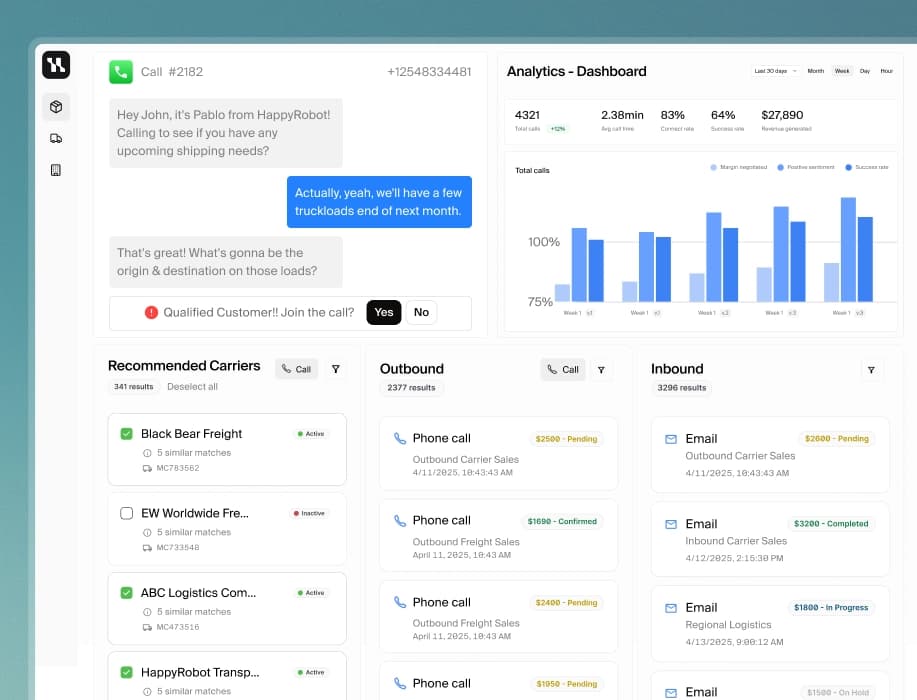Click envelope icon of $2600 Pending email

(x=671, y=439)
